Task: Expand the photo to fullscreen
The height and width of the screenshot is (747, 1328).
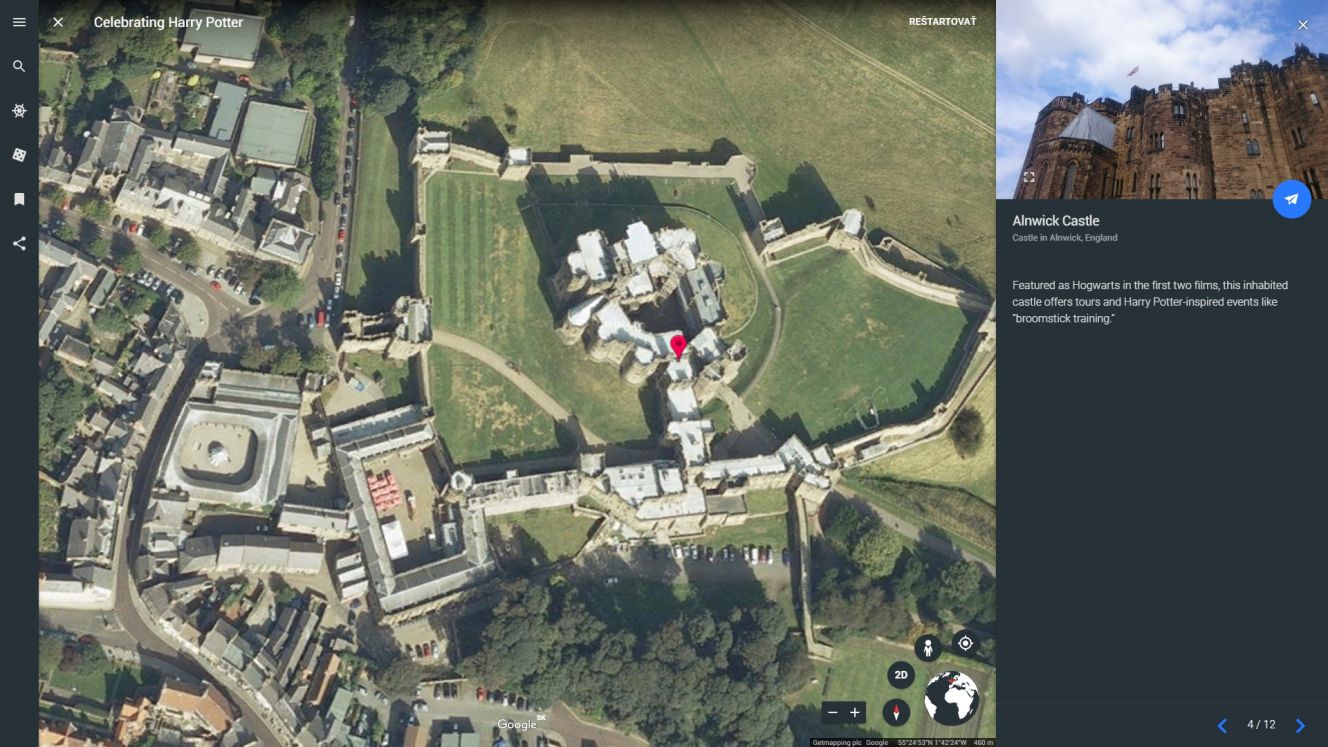Action: point(1028,177)
